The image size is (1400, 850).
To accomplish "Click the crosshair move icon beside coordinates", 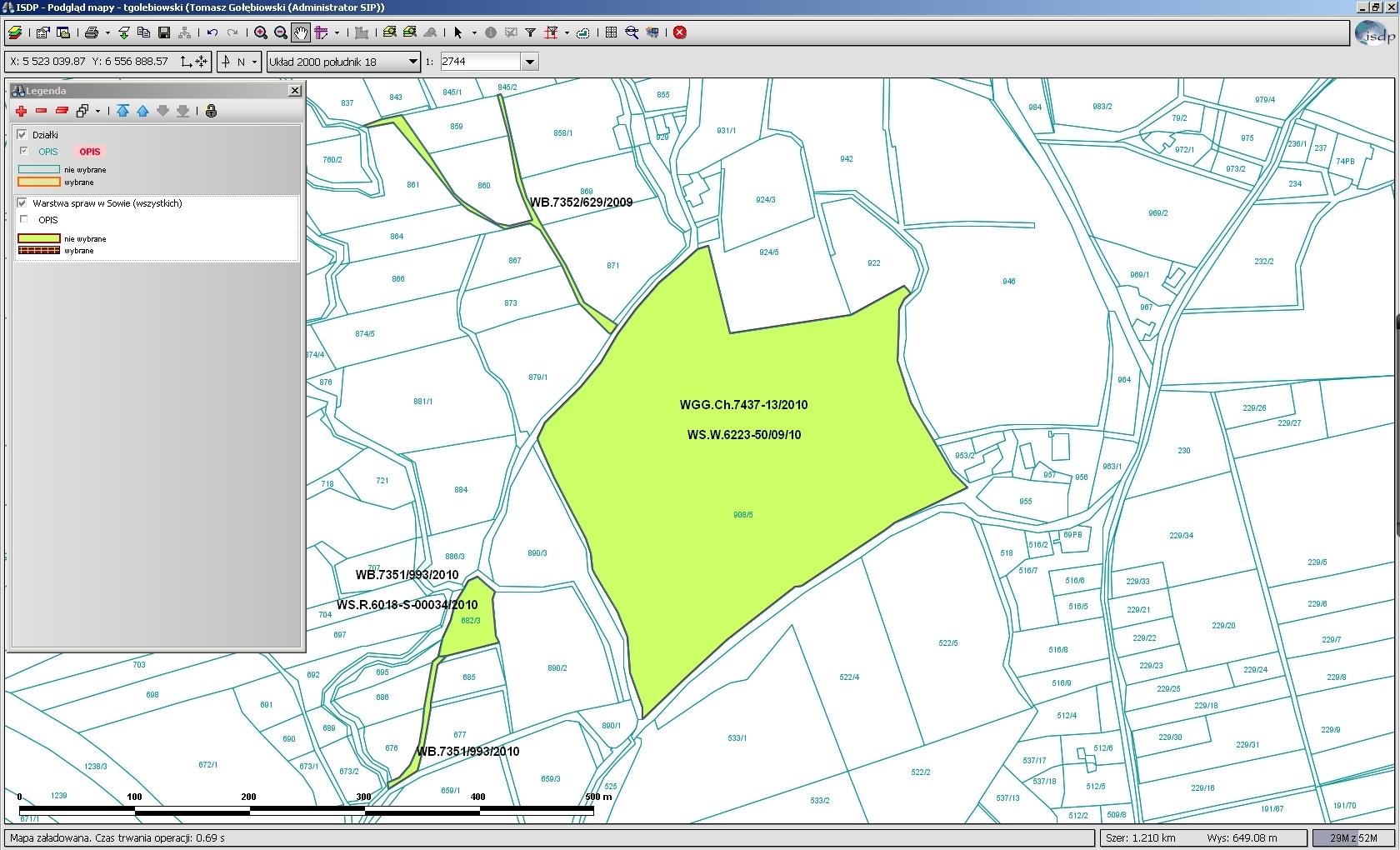I will coord(201,62).
